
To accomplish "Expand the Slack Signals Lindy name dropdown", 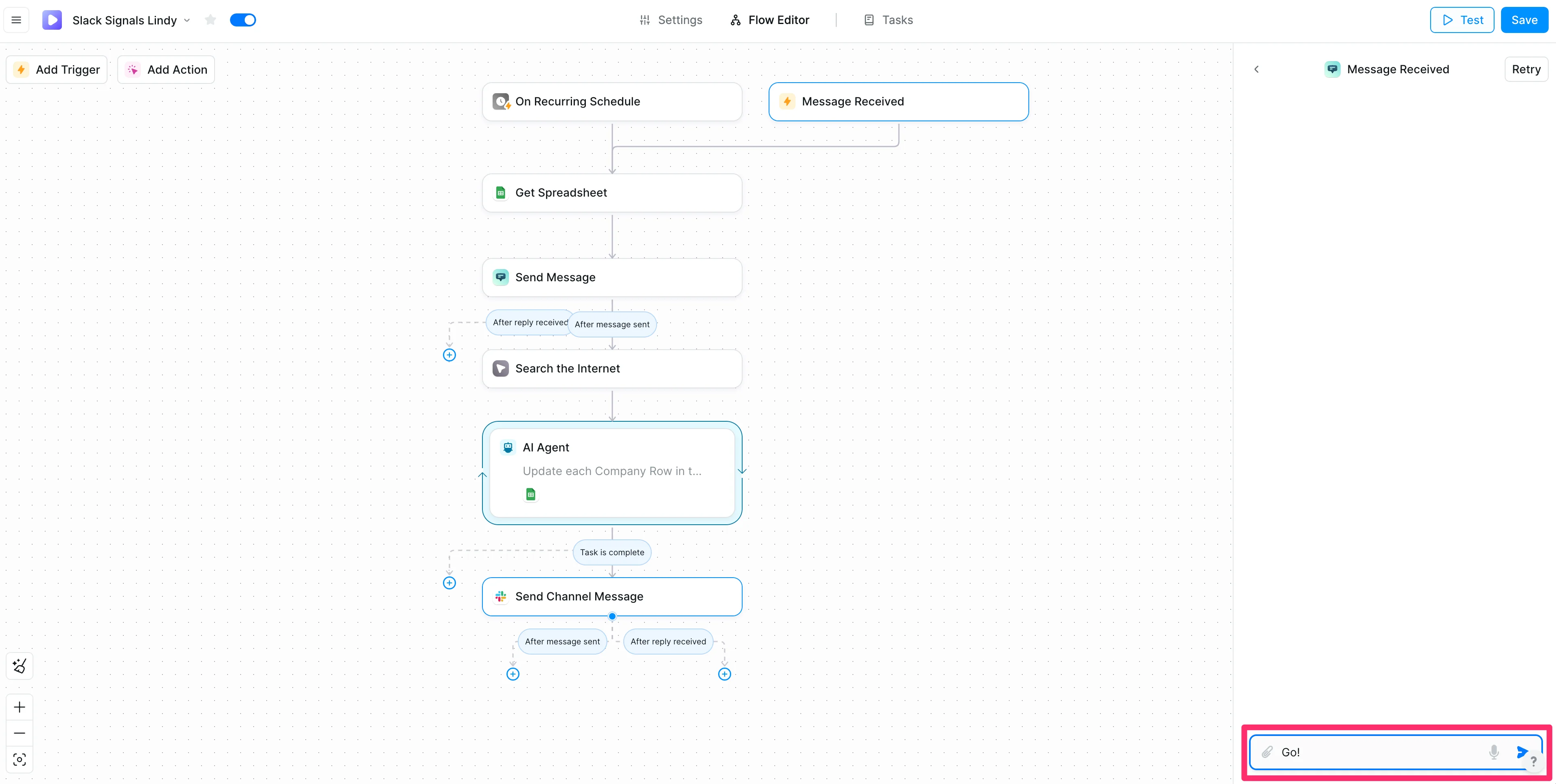I will click(187, 20).
